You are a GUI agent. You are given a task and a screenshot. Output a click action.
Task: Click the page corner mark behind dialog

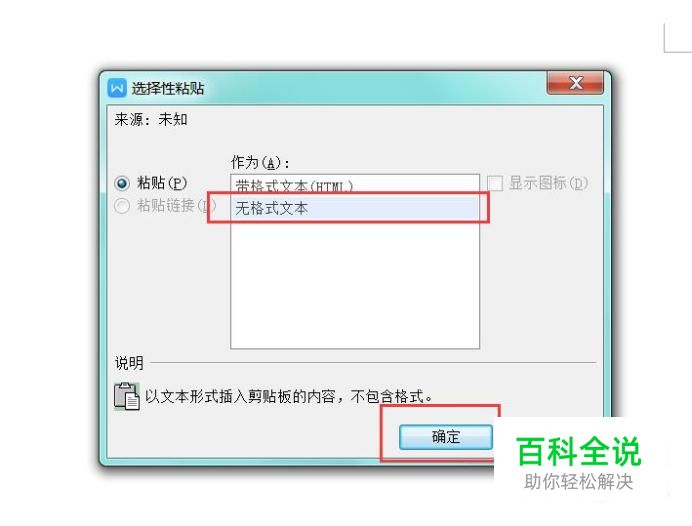(x=677, y=39)
